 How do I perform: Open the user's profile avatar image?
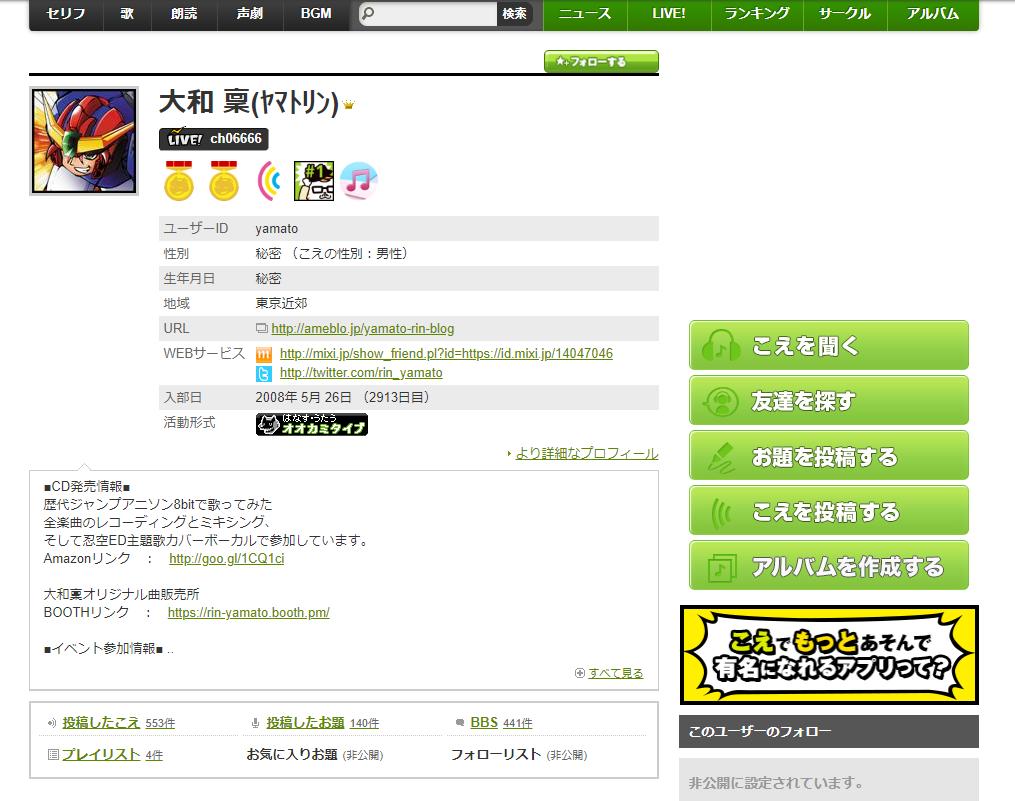tap(84, 141)
